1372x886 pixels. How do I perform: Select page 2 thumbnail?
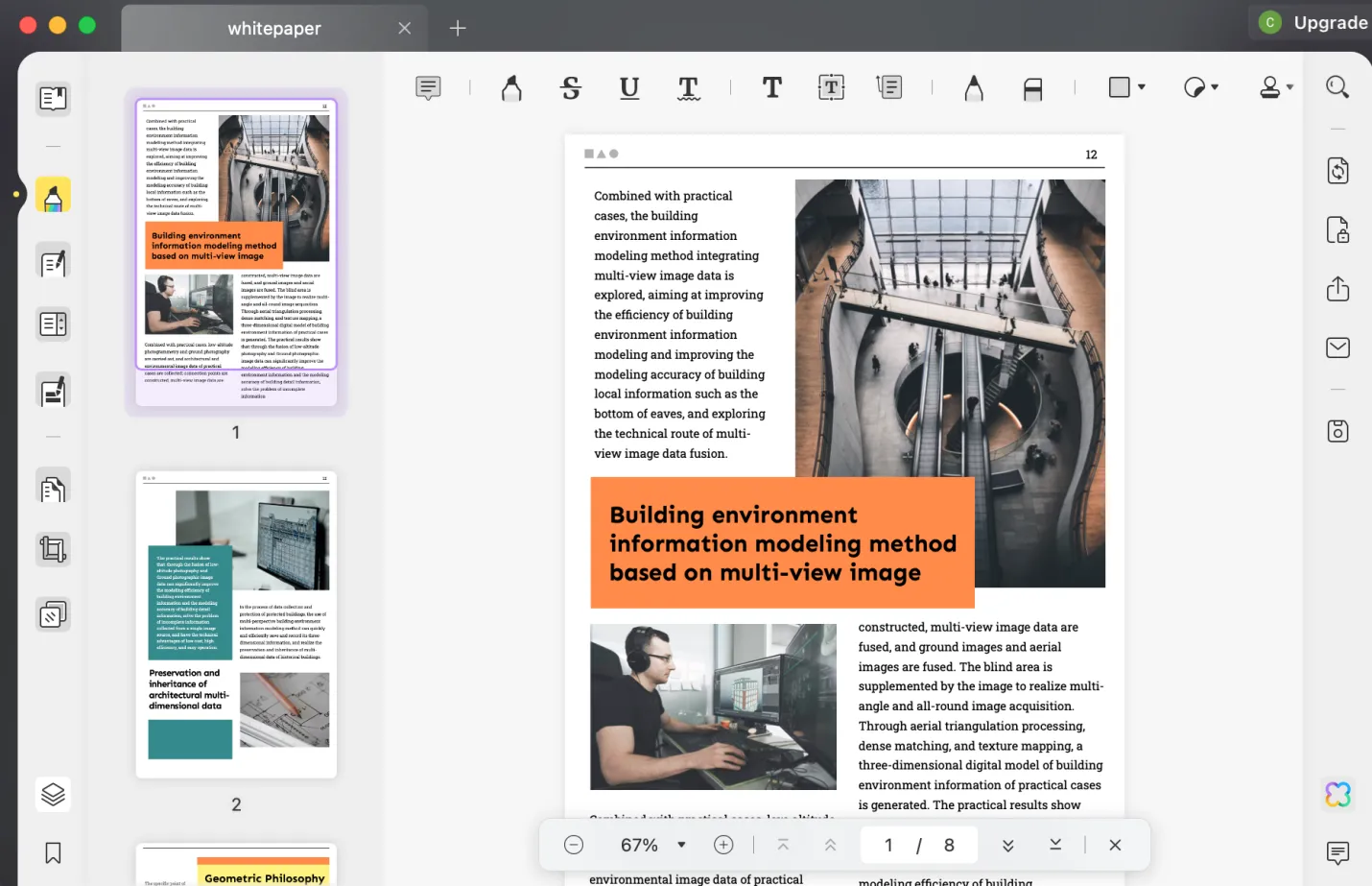pos(236,625)
